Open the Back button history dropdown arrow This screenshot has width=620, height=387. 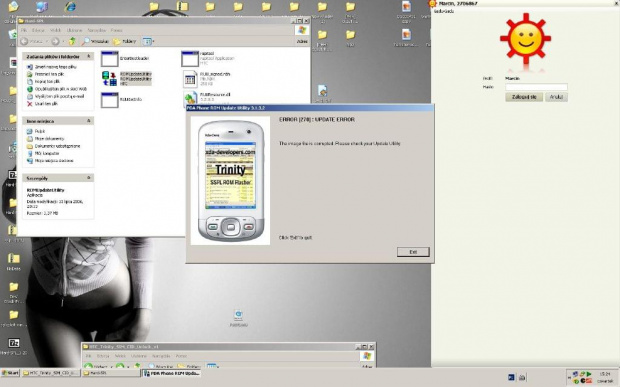(47, 41)
